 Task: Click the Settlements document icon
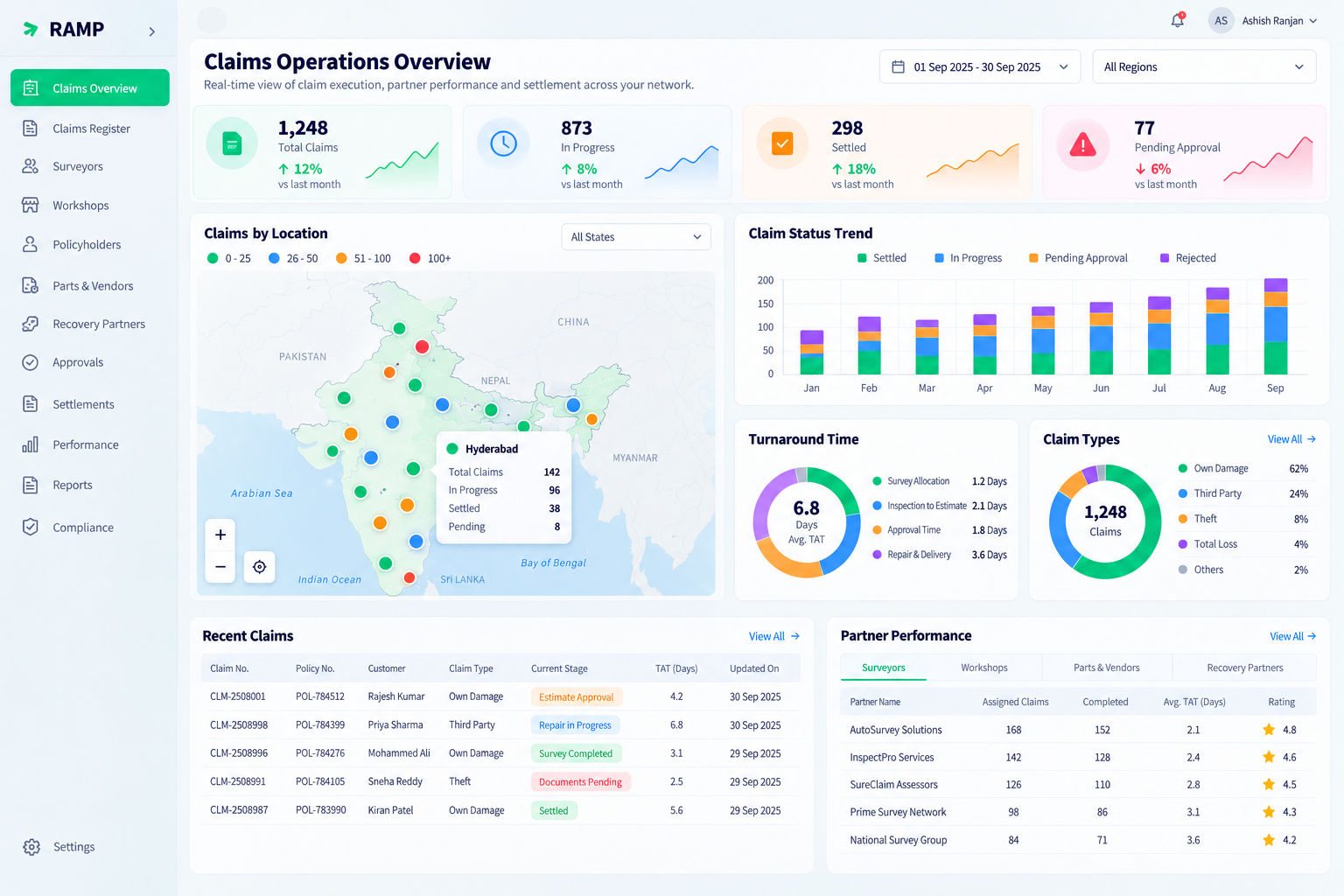point(30,403)
